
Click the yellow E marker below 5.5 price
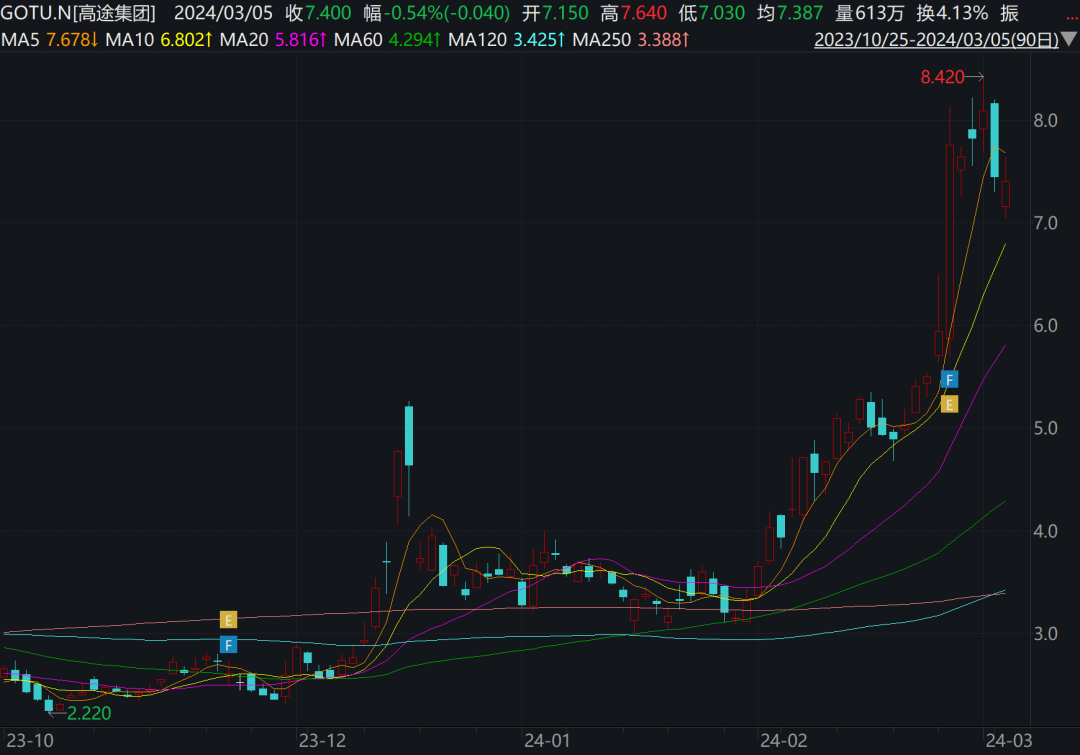tap(949, 404)
